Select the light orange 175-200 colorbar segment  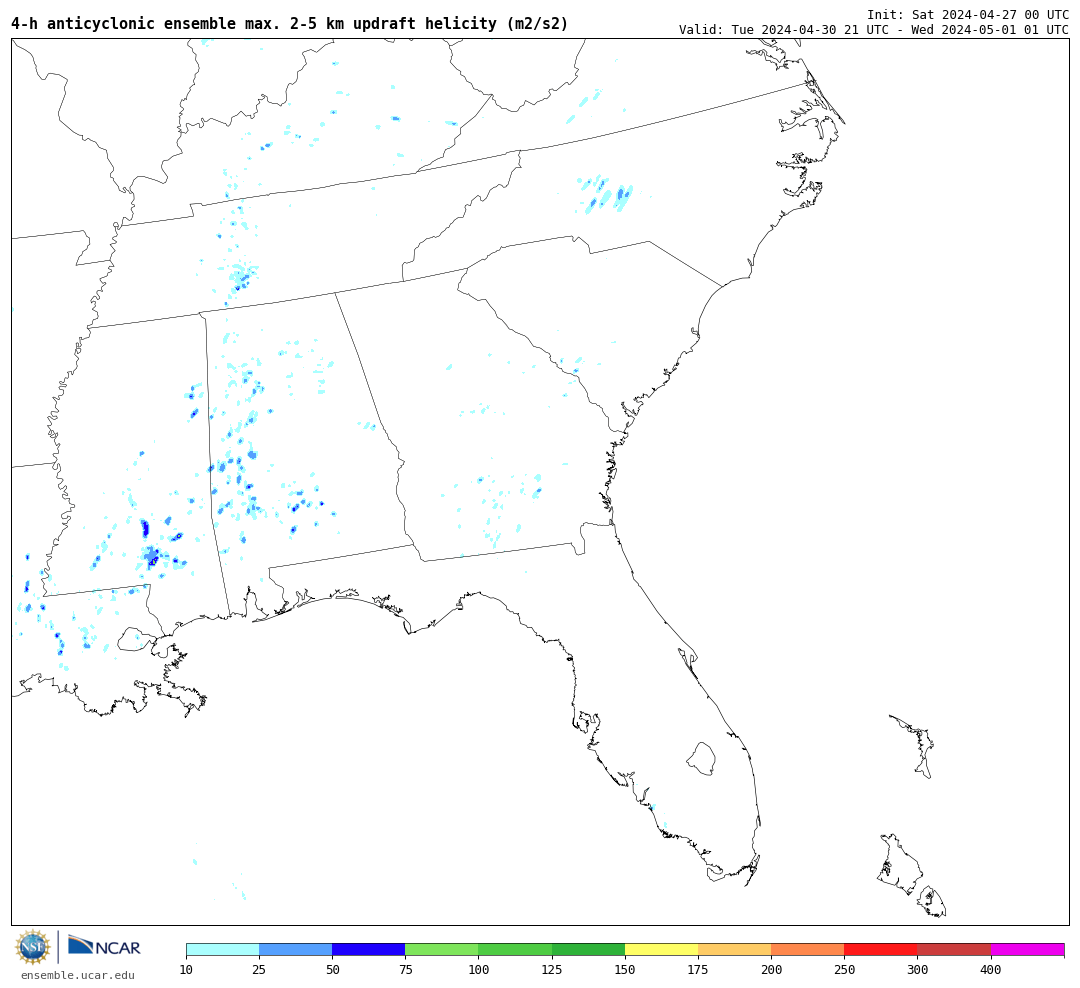point(735,950)
